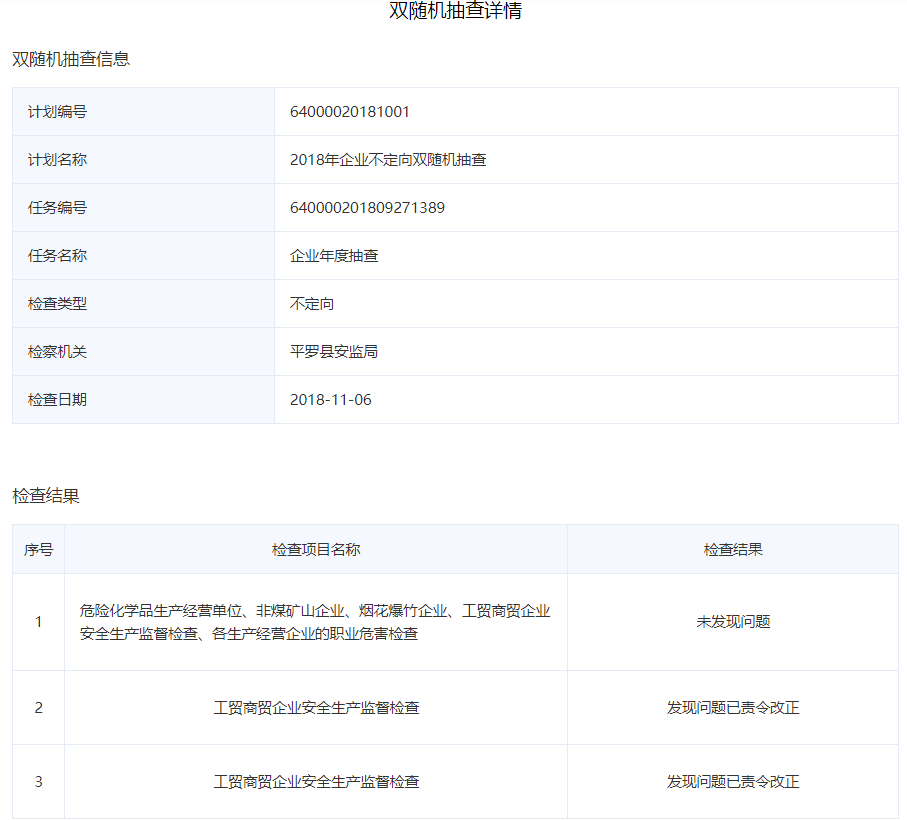This screenshot has width=907, height=820.
Task: Click the 计划编号 value 64000020181001
Action: click(x=349, y=112)
